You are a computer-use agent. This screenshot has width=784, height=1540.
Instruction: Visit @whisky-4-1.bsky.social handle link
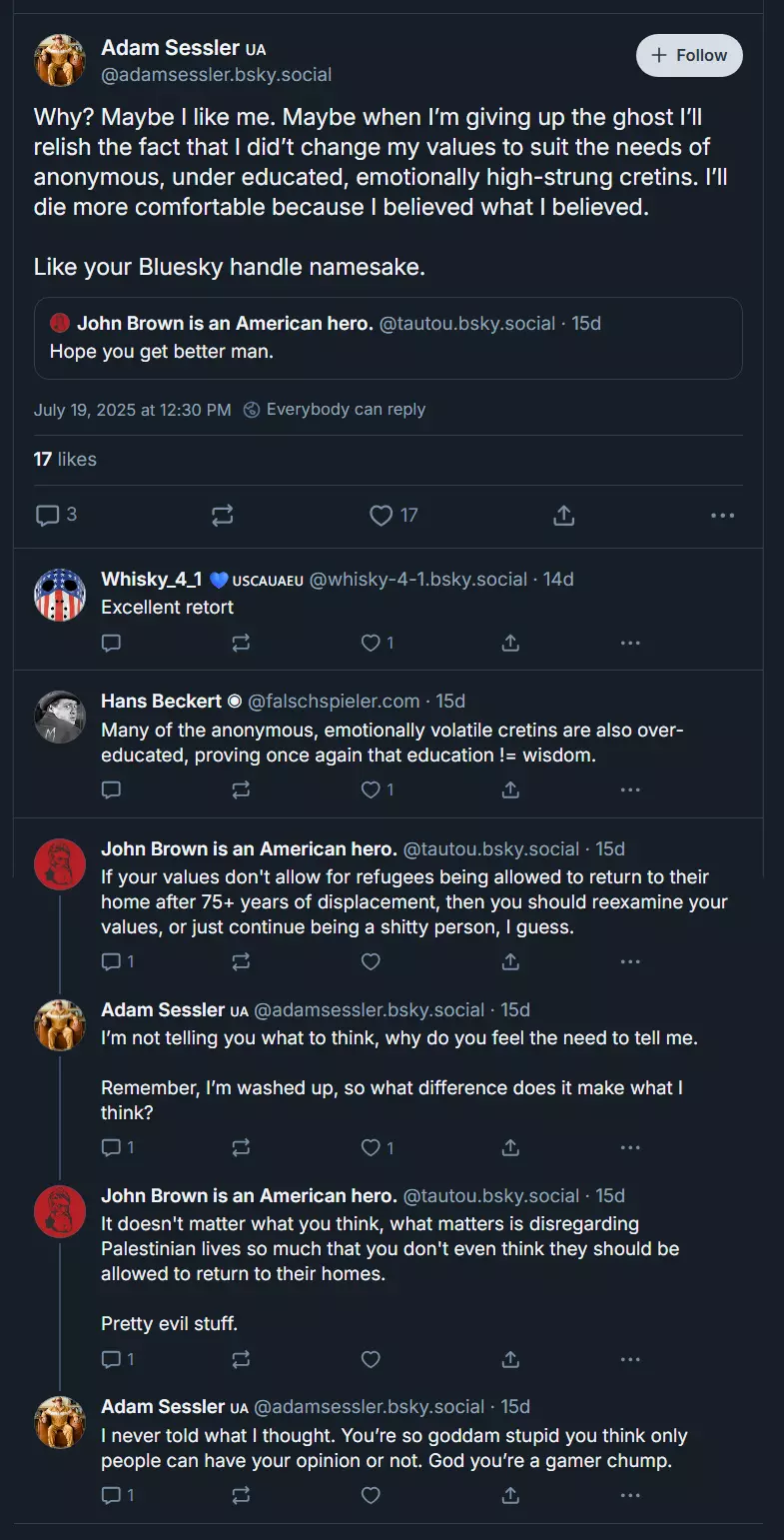pos(418,580)
